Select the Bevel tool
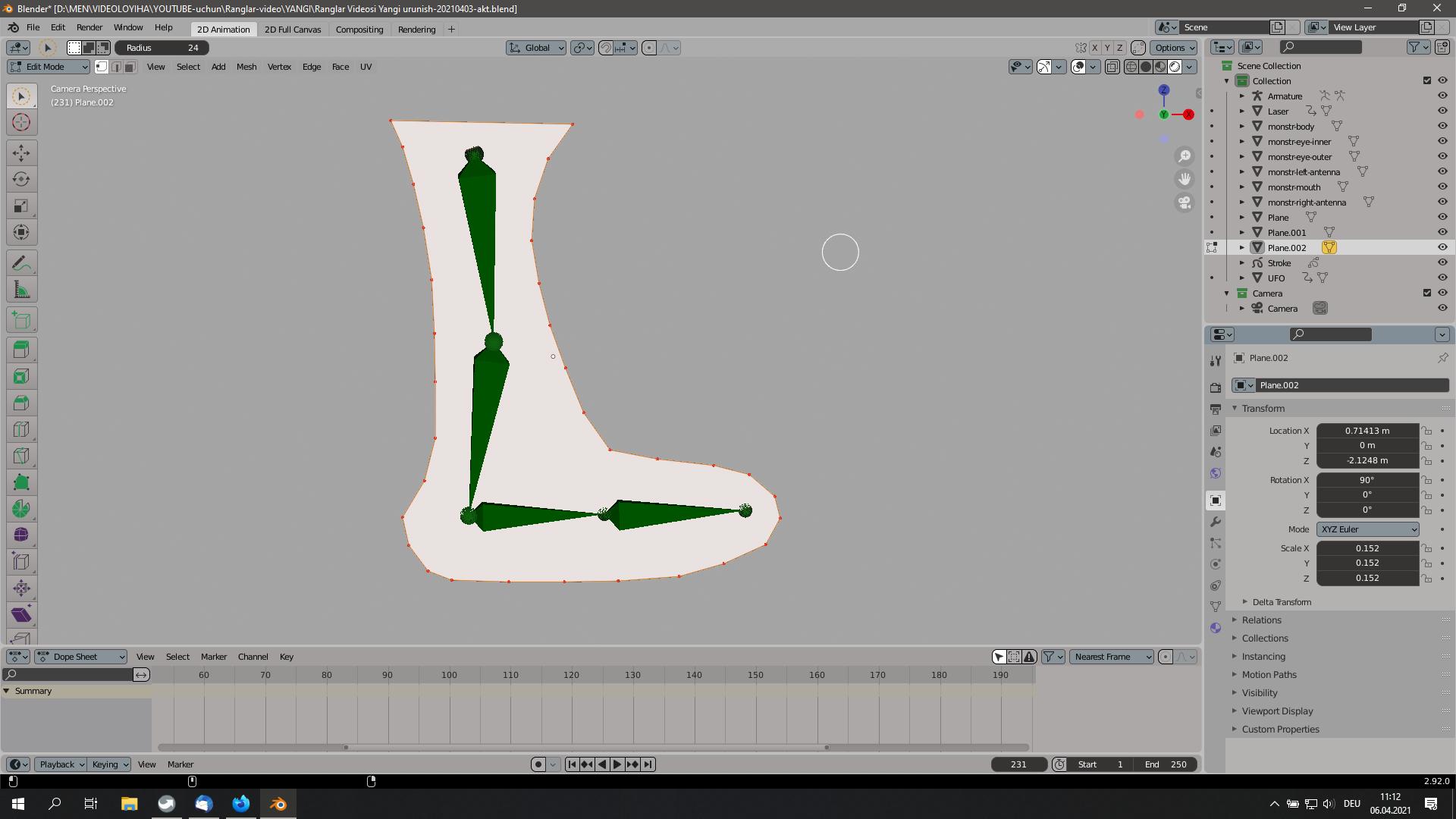Image resolution: width=1456 pixels, height=819 pixels. coord(21,403)
